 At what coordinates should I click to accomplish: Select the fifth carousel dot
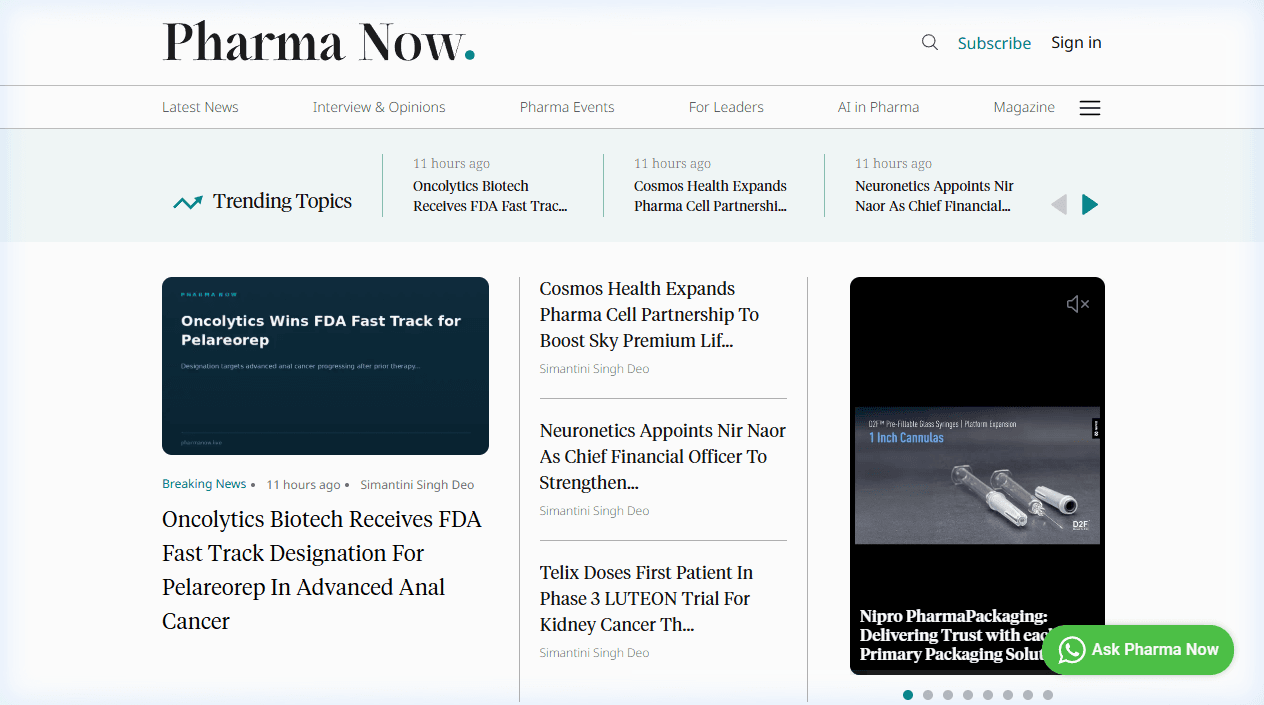[x=988, y=695]
